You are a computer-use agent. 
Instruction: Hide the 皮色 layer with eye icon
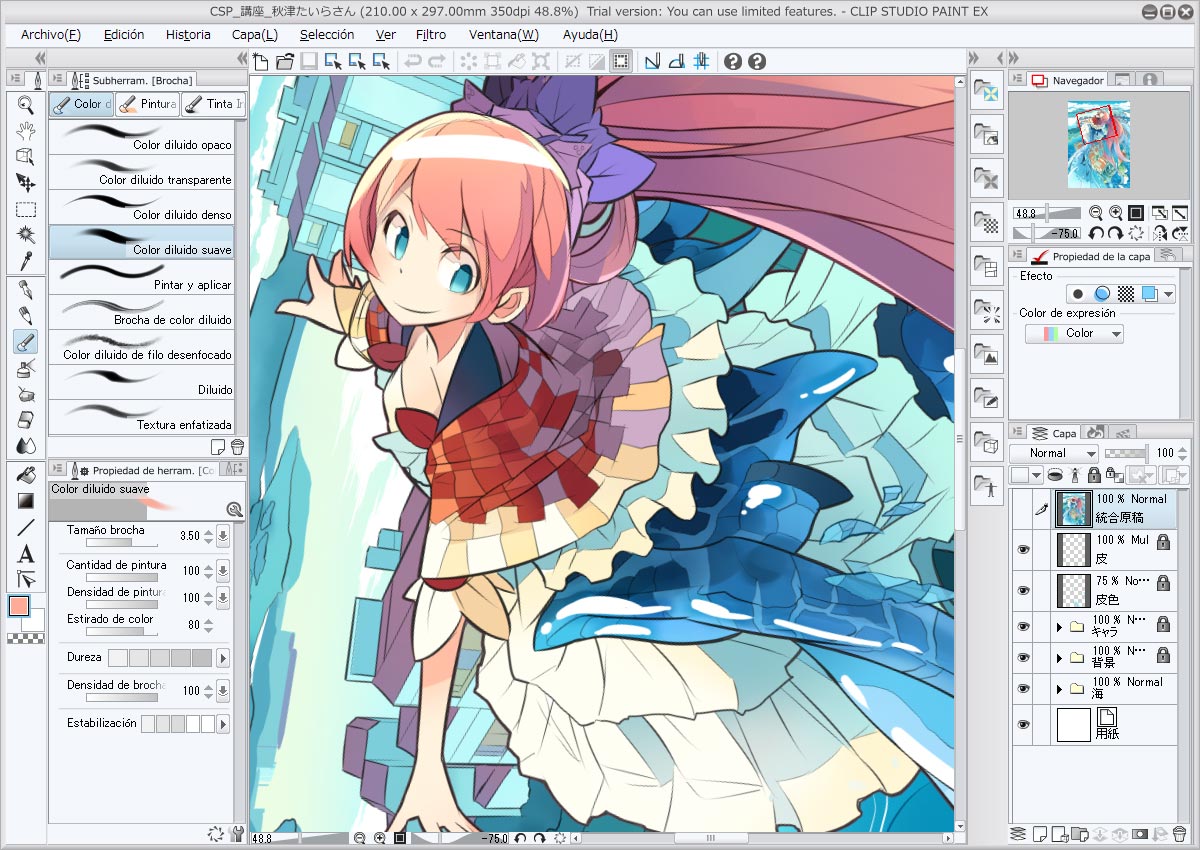[1022, 588]
